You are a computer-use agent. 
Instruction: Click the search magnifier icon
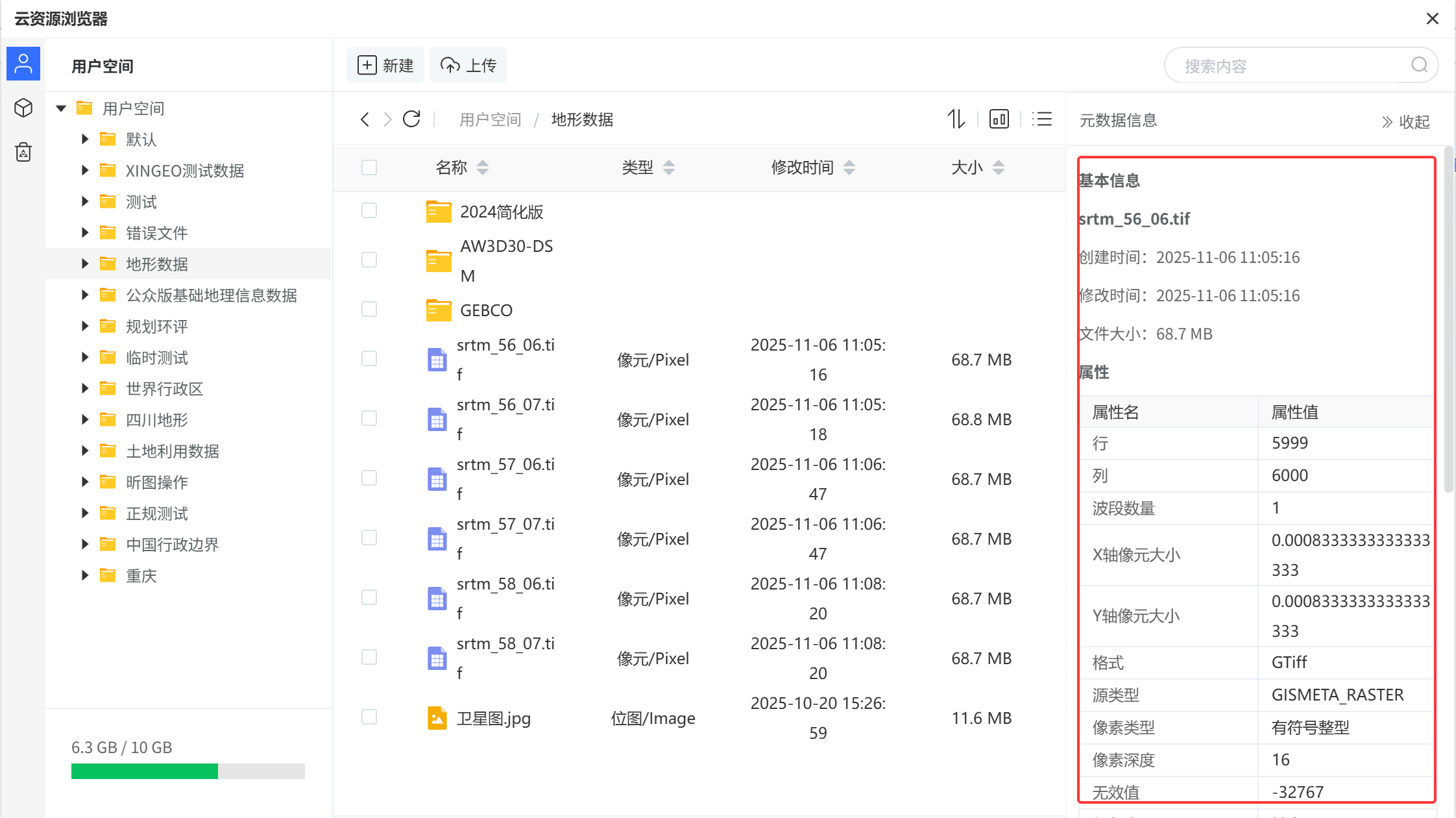(x=1420, y=65)
